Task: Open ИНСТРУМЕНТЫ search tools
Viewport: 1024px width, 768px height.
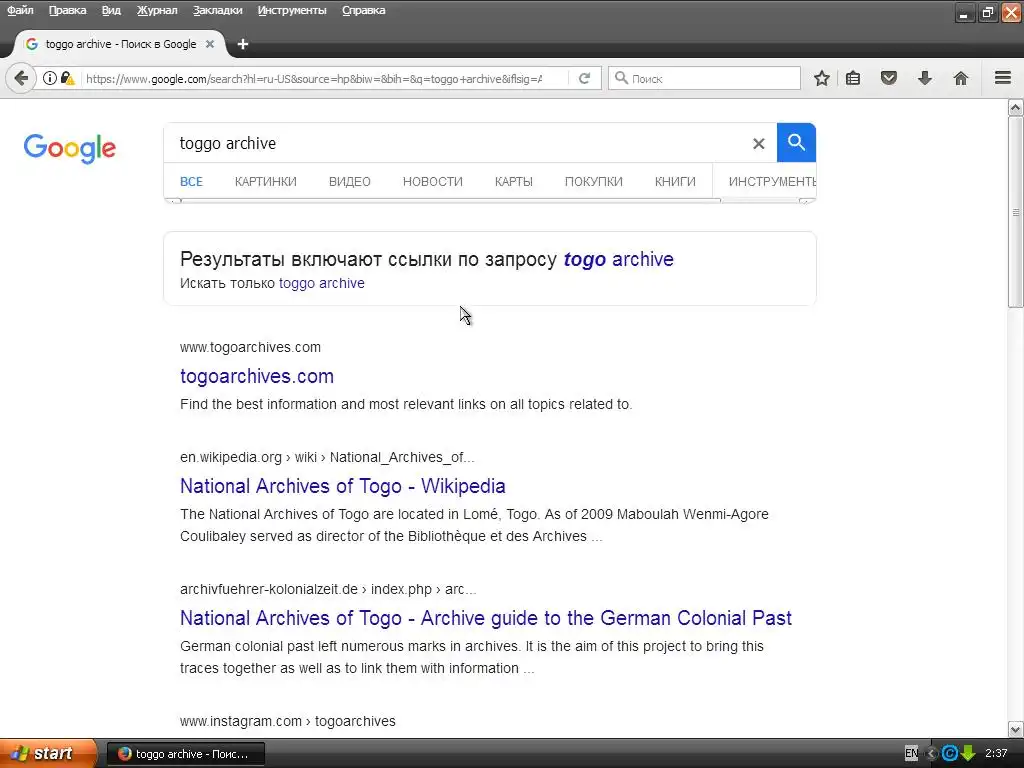Action: (x=772, y=182)
